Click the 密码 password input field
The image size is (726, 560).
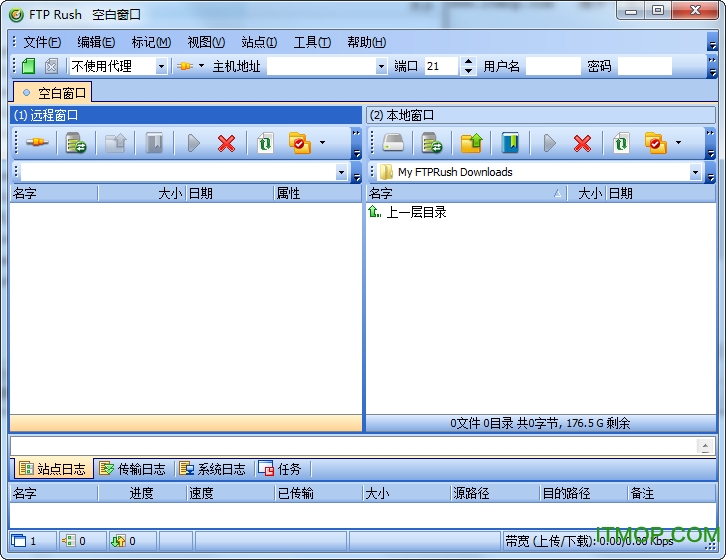point(645,66)
